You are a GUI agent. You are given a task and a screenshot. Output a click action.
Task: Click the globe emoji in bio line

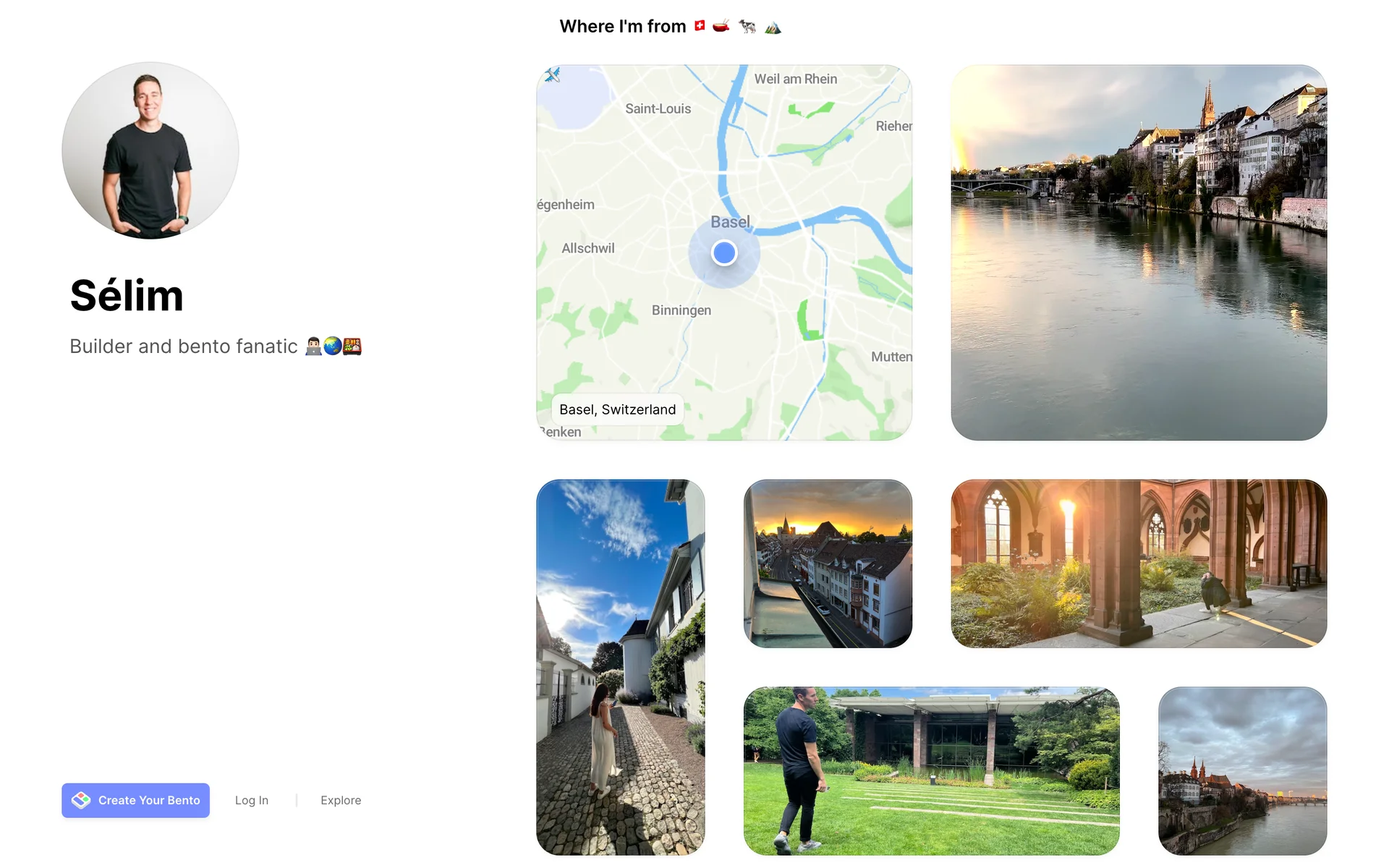point(333,346)
